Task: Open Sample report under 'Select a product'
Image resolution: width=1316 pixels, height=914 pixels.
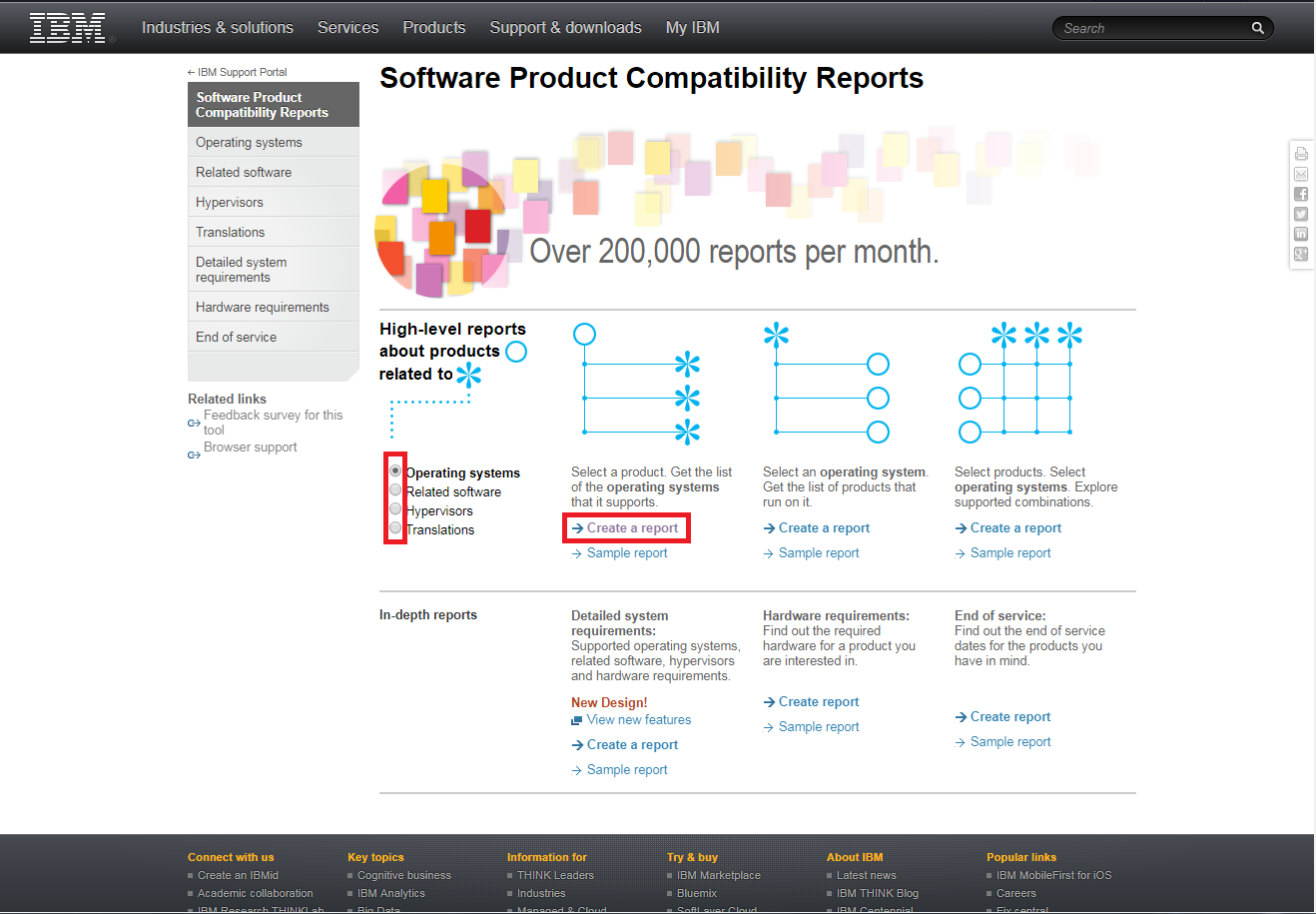Action: (627, 553)
